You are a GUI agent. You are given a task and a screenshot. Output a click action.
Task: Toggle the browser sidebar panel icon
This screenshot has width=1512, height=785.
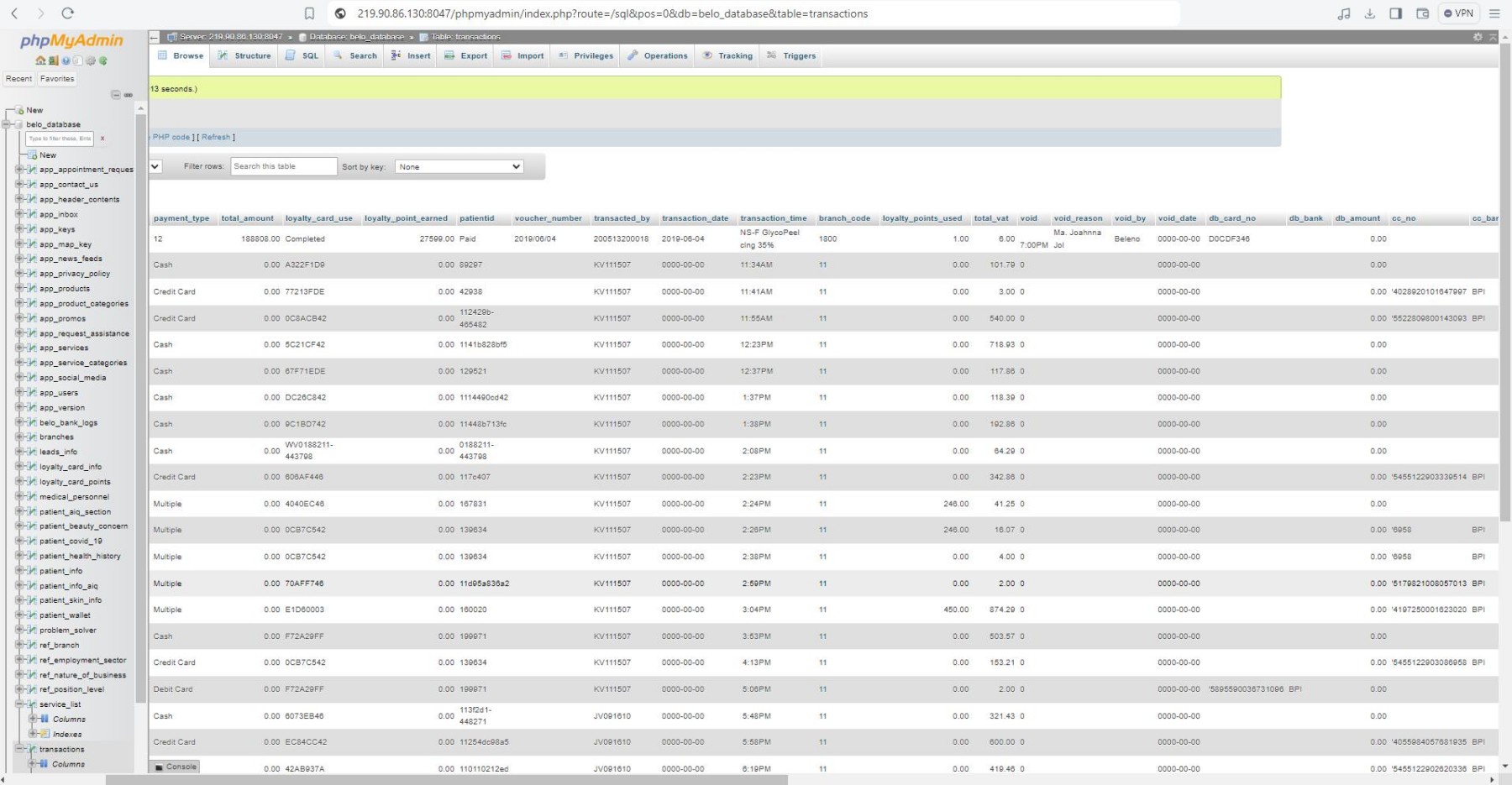(x=1395, y=13)
